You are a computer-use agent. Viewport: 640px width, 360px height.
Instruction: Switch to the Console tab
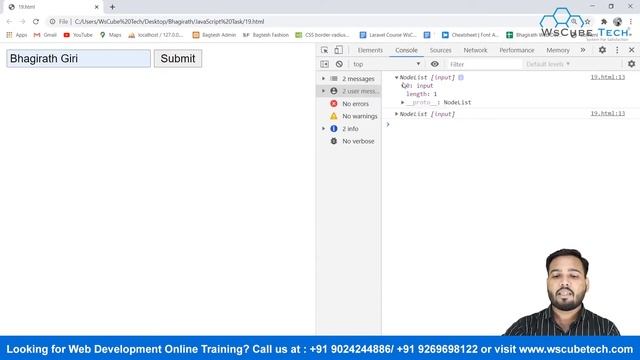[x=406, y=50]
